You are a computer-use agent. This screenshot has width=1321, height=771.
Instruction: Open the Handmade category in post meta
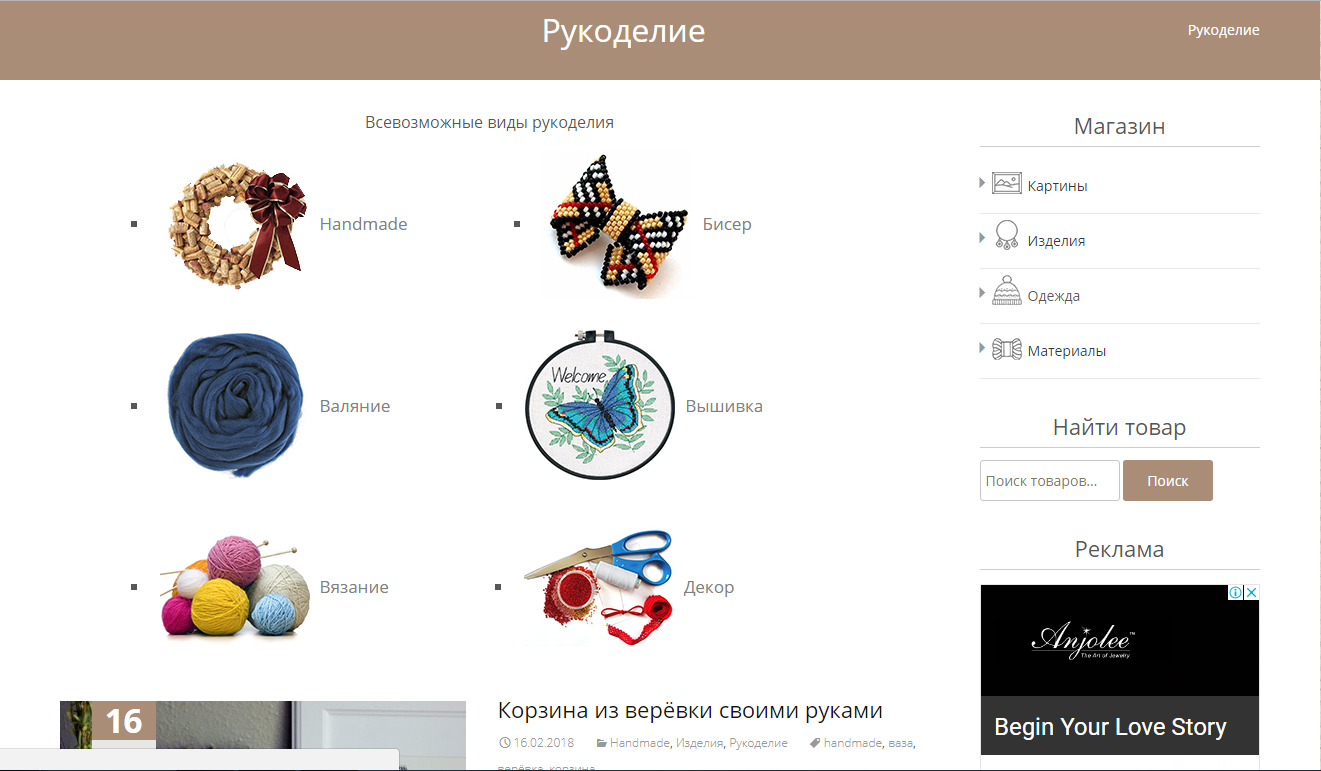click(x=640, y=743)
